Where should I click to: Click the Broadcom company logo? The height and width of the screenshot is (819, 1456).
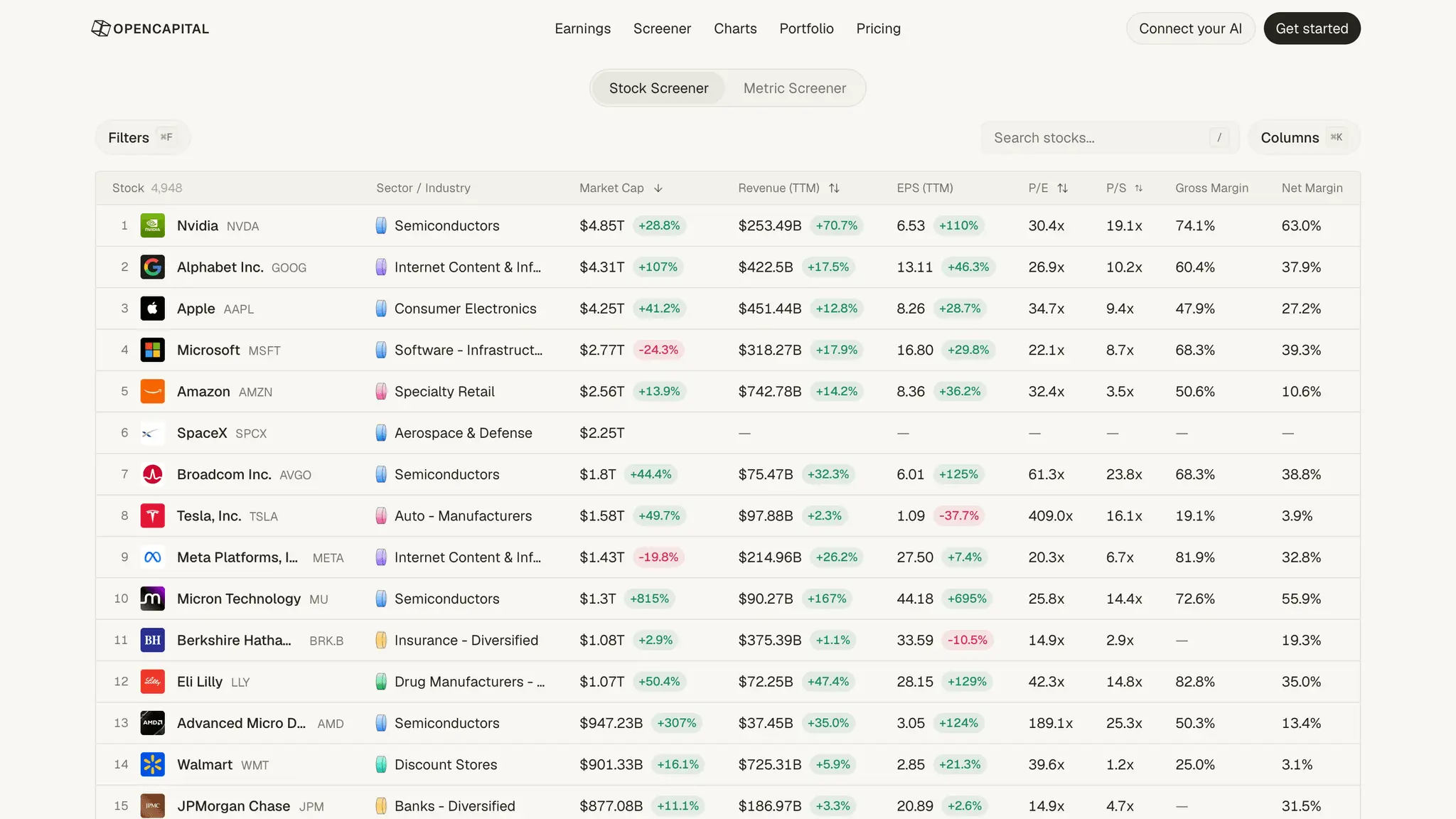coord(153,474)
